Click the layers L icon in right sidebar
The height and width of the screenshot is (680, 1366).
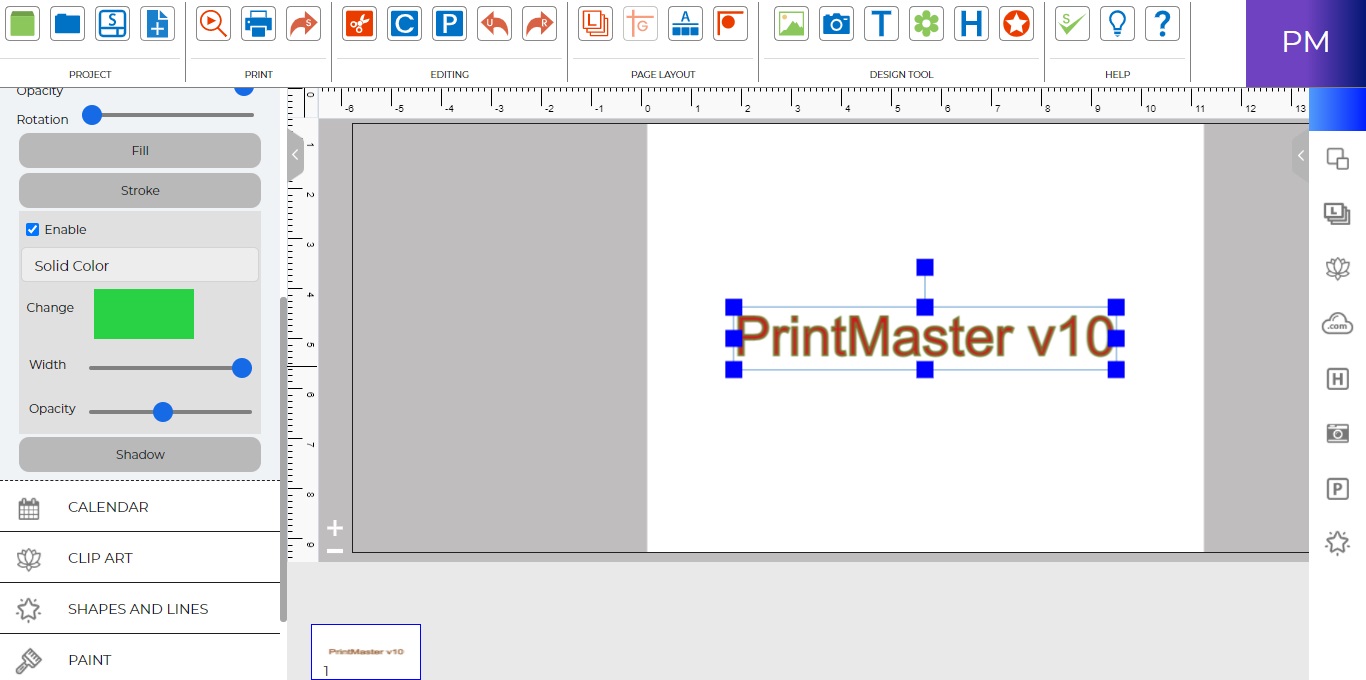coord(1337,213)
